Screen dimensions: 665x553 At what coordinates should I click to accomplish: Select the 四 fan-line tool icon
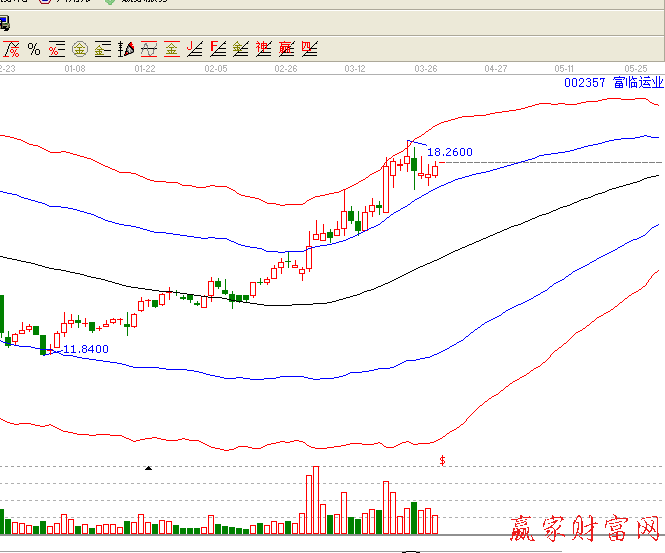click(310, 48)
